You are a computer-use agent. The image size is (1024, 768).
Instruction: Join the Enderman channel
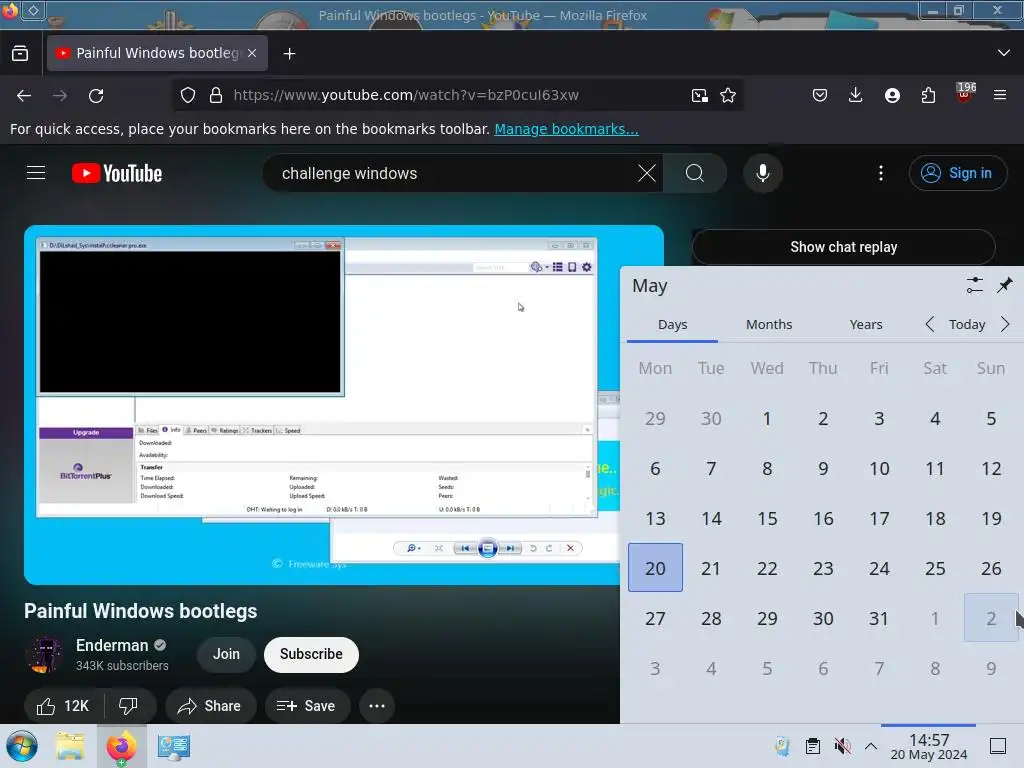click(x=226, y=654)
